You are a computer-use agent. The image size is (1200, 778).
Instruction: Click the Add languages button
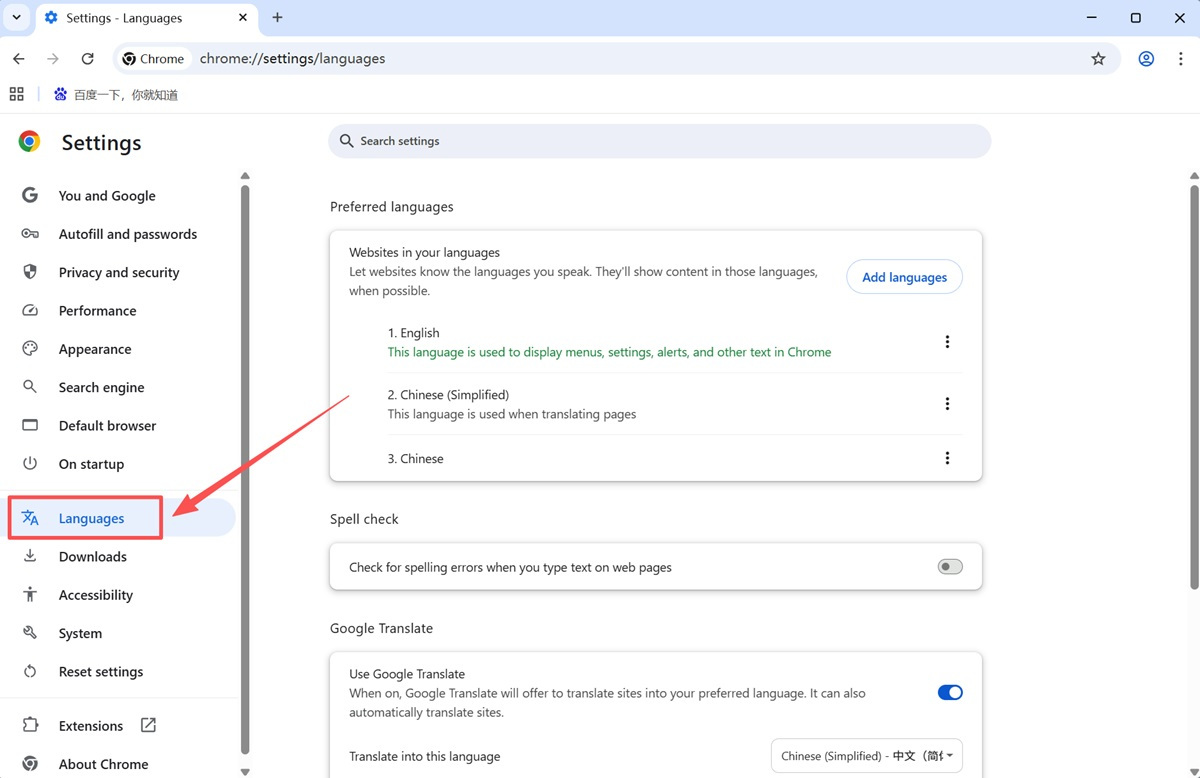click(x=904, y=277)
